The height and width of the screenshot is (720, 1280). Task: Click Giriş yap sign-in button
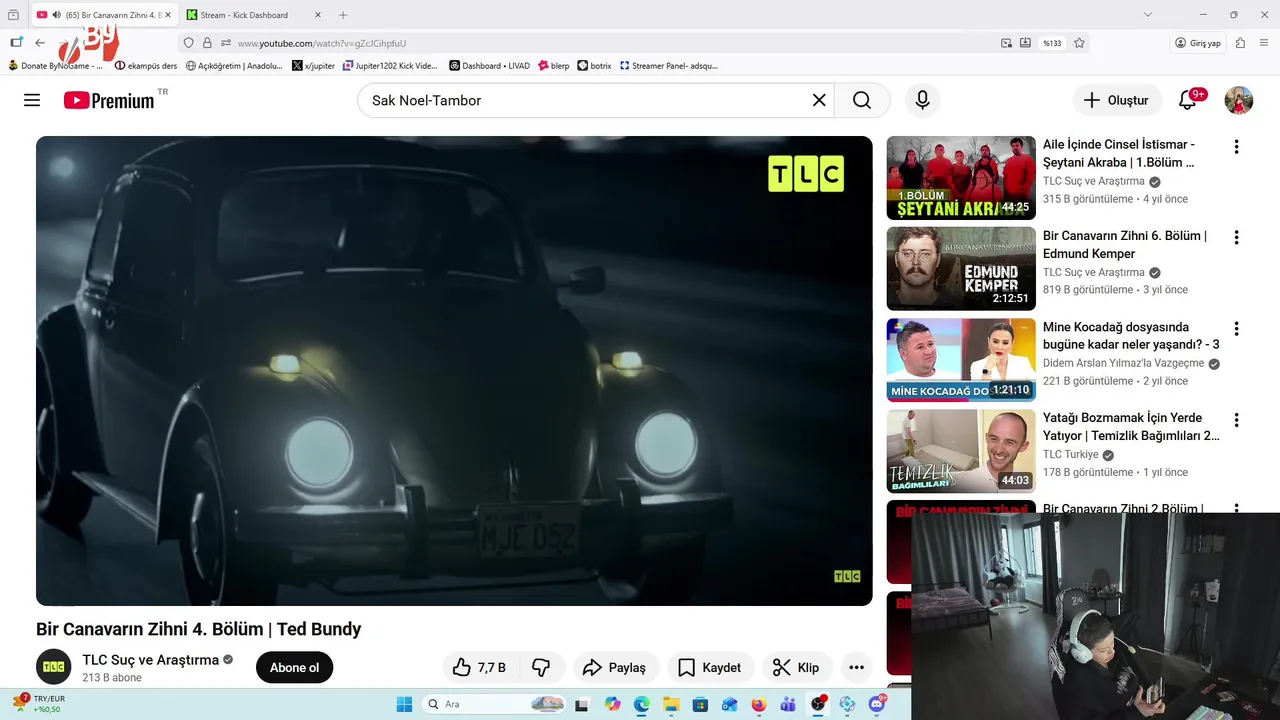(1198, 43)
